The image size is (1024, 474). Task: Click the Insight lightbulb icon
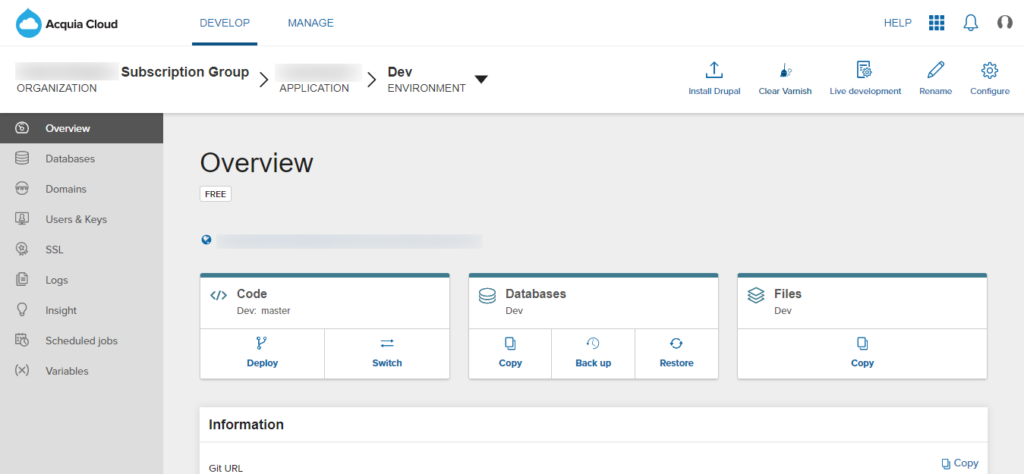point(22,310)
